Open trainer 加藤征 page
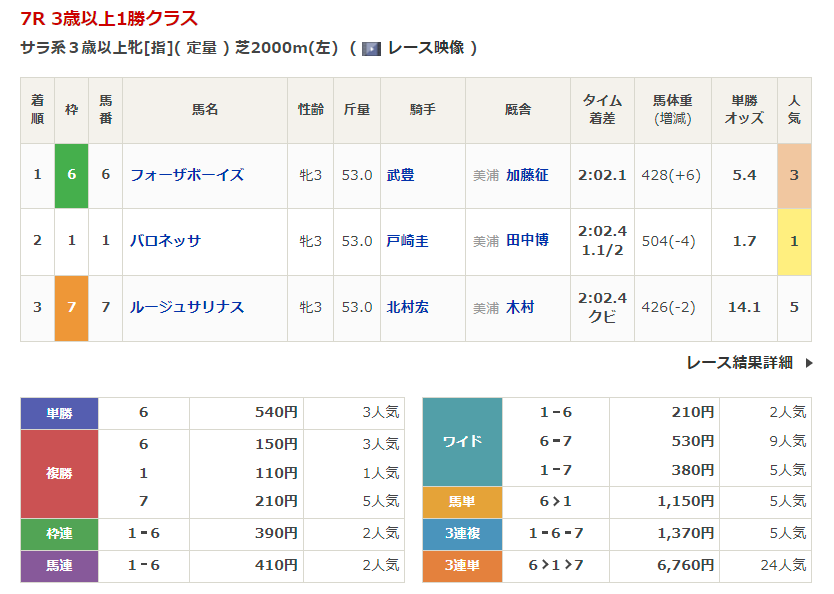834x594 pixels. tap(527, 175)
